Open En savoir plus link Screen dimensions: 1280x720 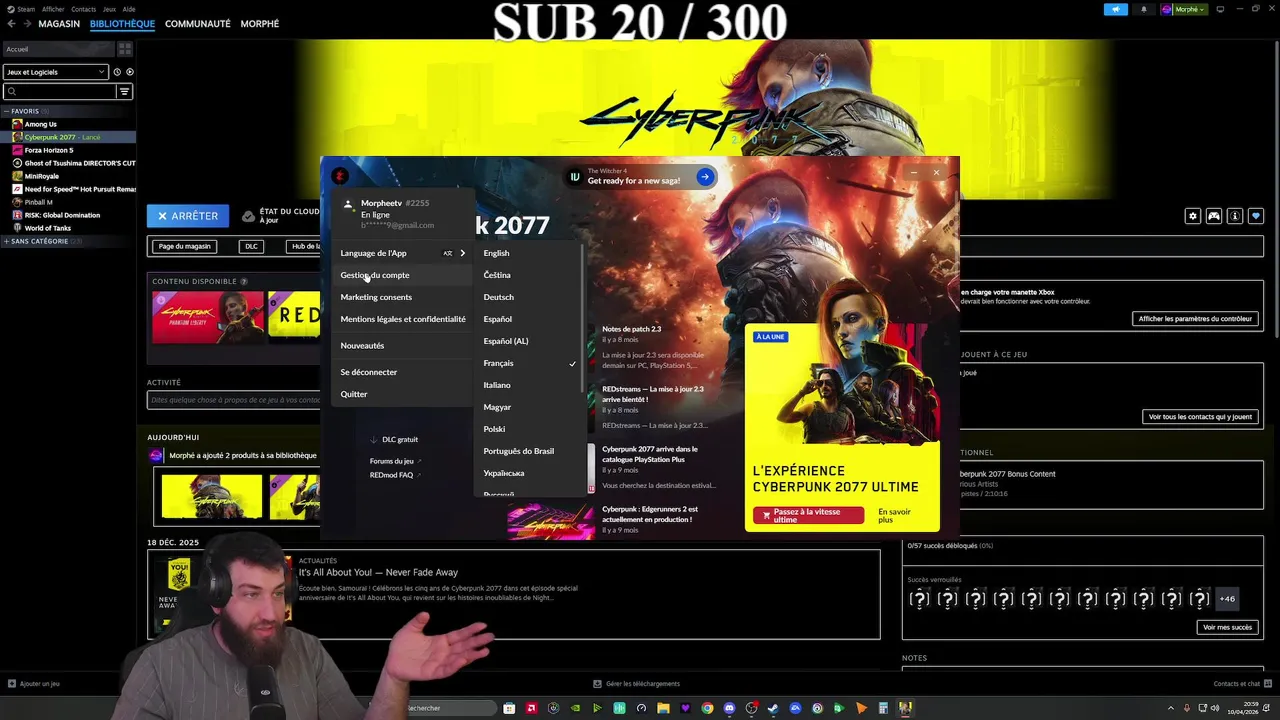coord(894,516)
